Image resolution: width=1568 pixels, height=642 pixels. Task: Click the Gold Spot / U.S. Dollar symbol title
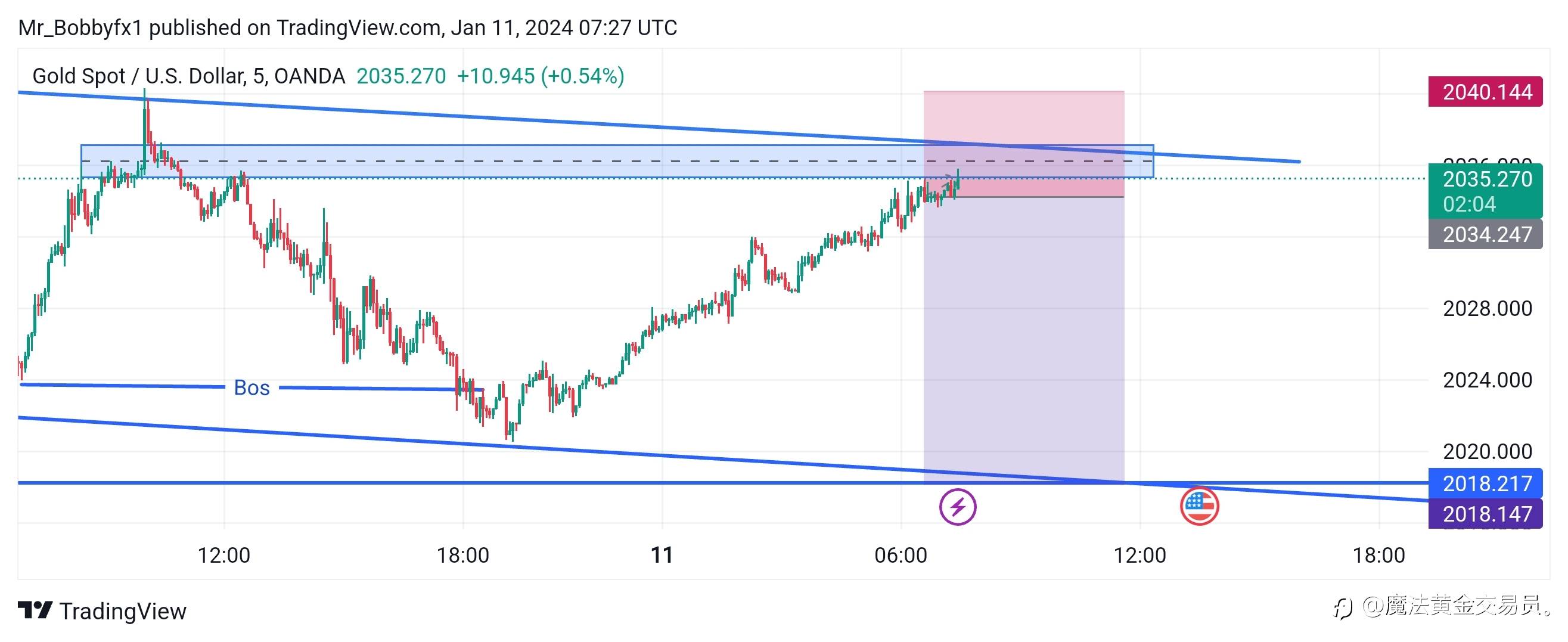[189, 76]
